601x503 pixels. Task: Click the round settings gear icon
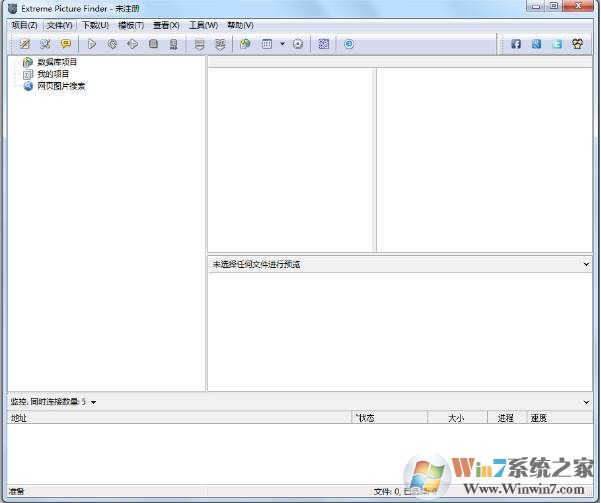tap(298, 44)
